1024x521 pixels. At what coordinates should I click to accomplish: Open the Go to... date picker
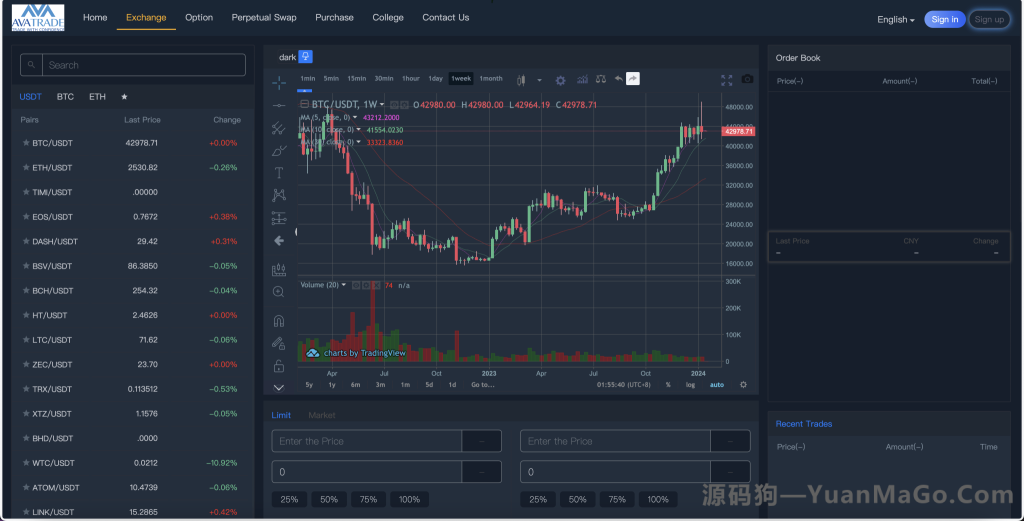[483, 385]
